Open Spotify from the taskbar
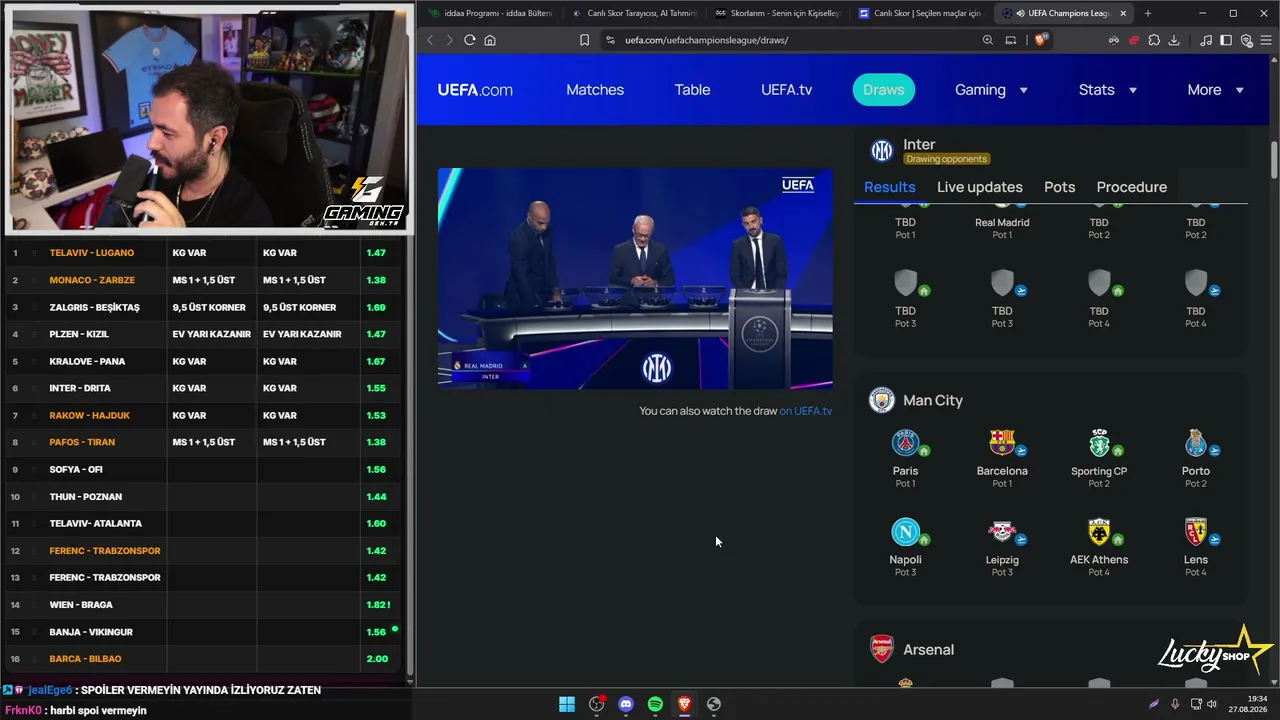The height and width of the screenshot is (720, 1280). tap(655, 704)
